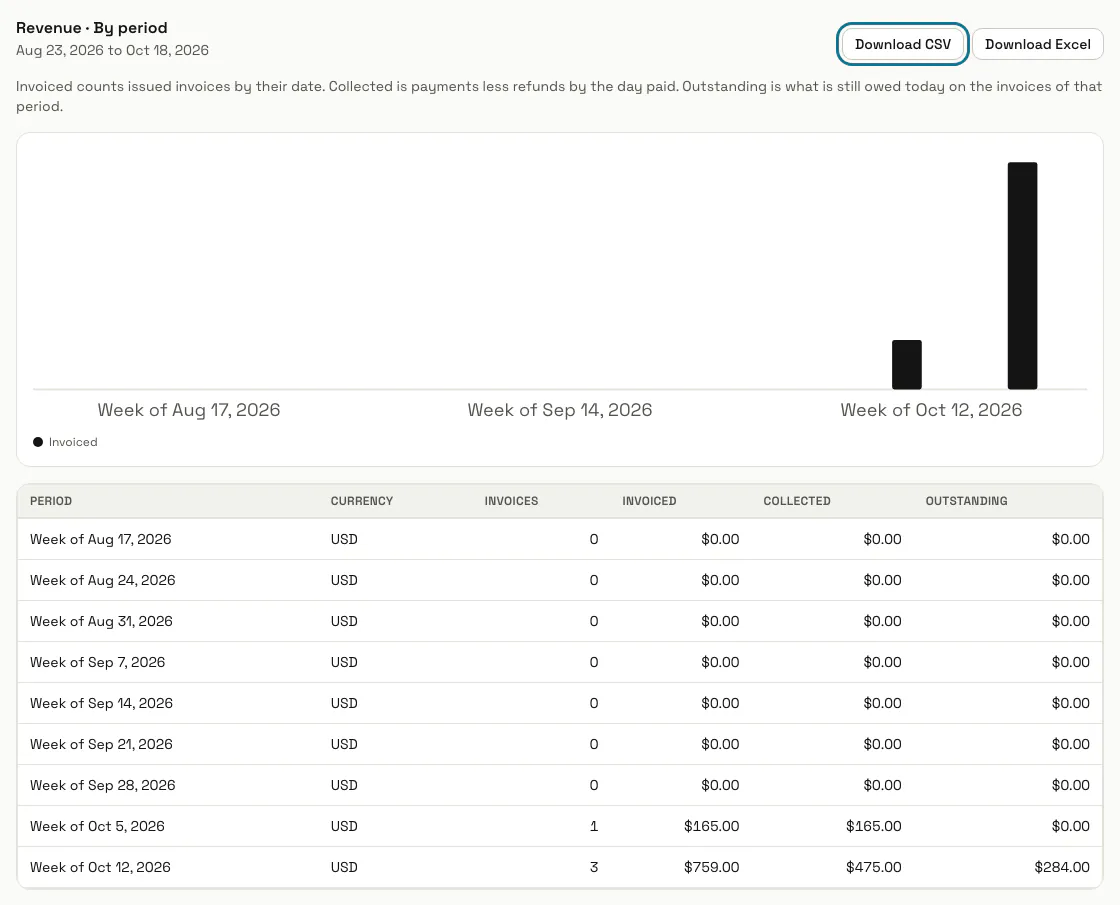Click the INVOICED column header

click(x=649, y=501)
